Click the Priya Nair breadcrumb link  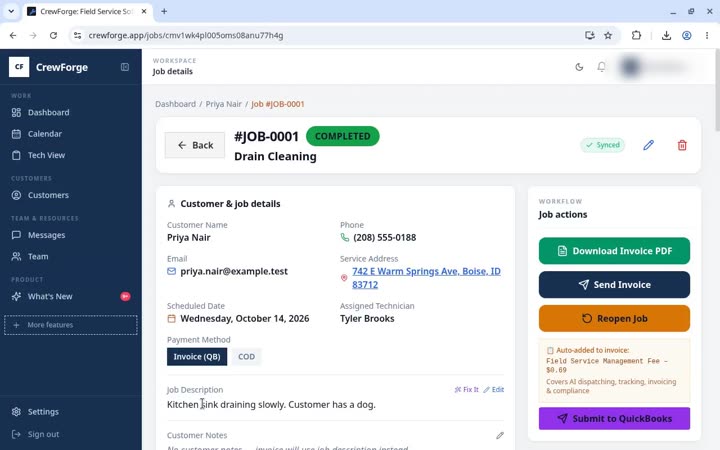(x=224, y=104)
